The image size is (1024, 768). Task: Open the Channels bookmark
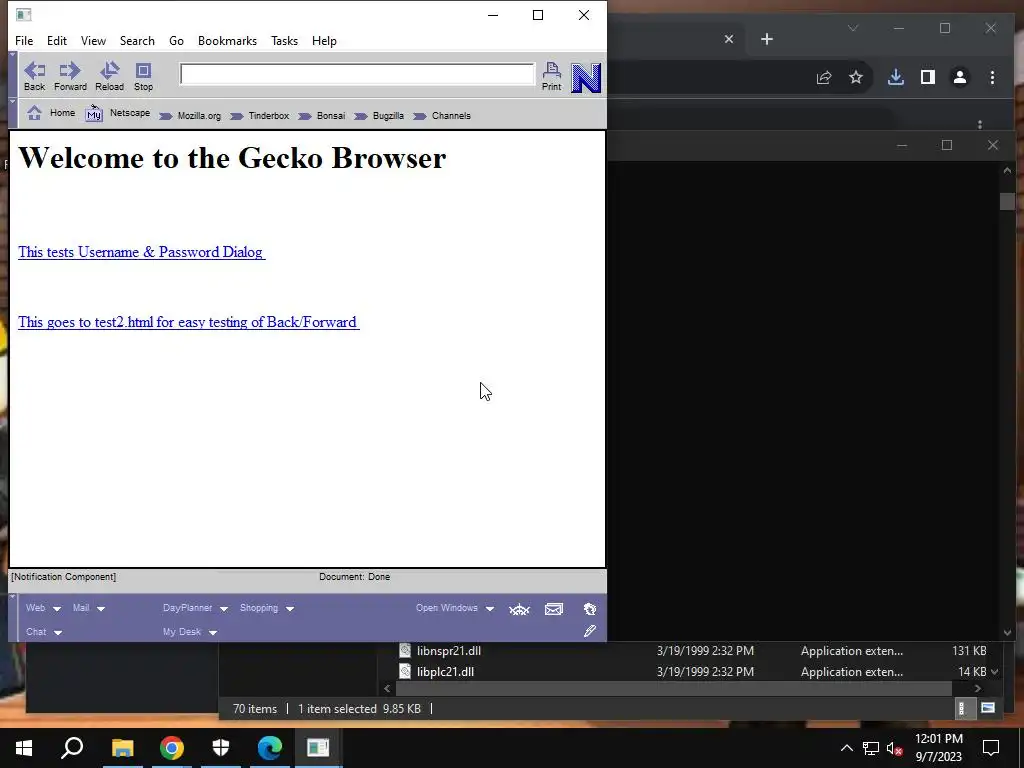coord(441,116)
